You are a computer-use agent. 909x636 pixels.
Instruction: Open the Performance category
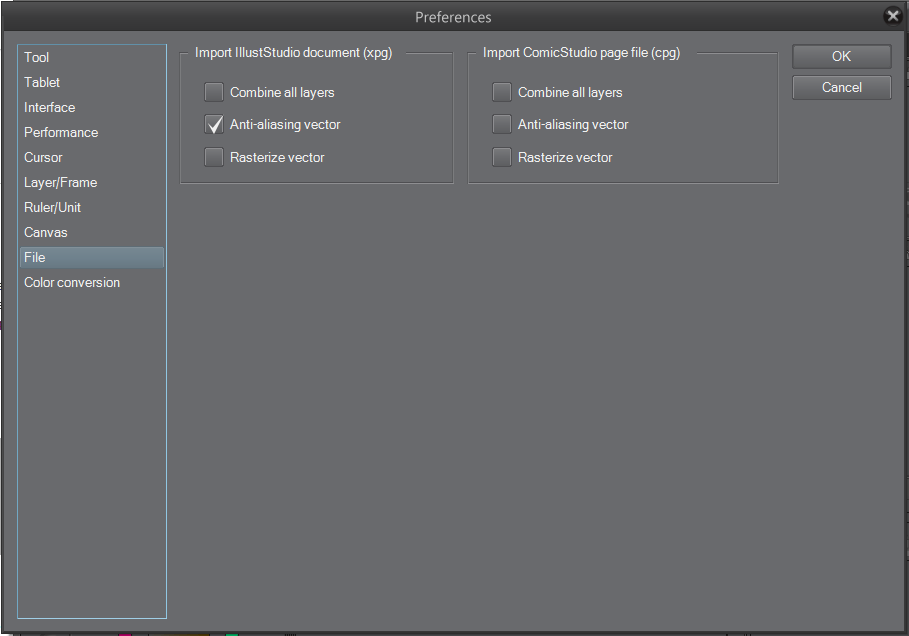coord(92,132)
